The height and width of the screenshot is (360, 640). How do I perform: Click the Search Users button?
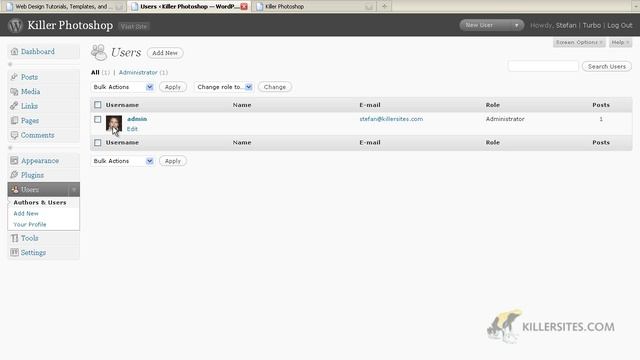(x=607, y=66)
